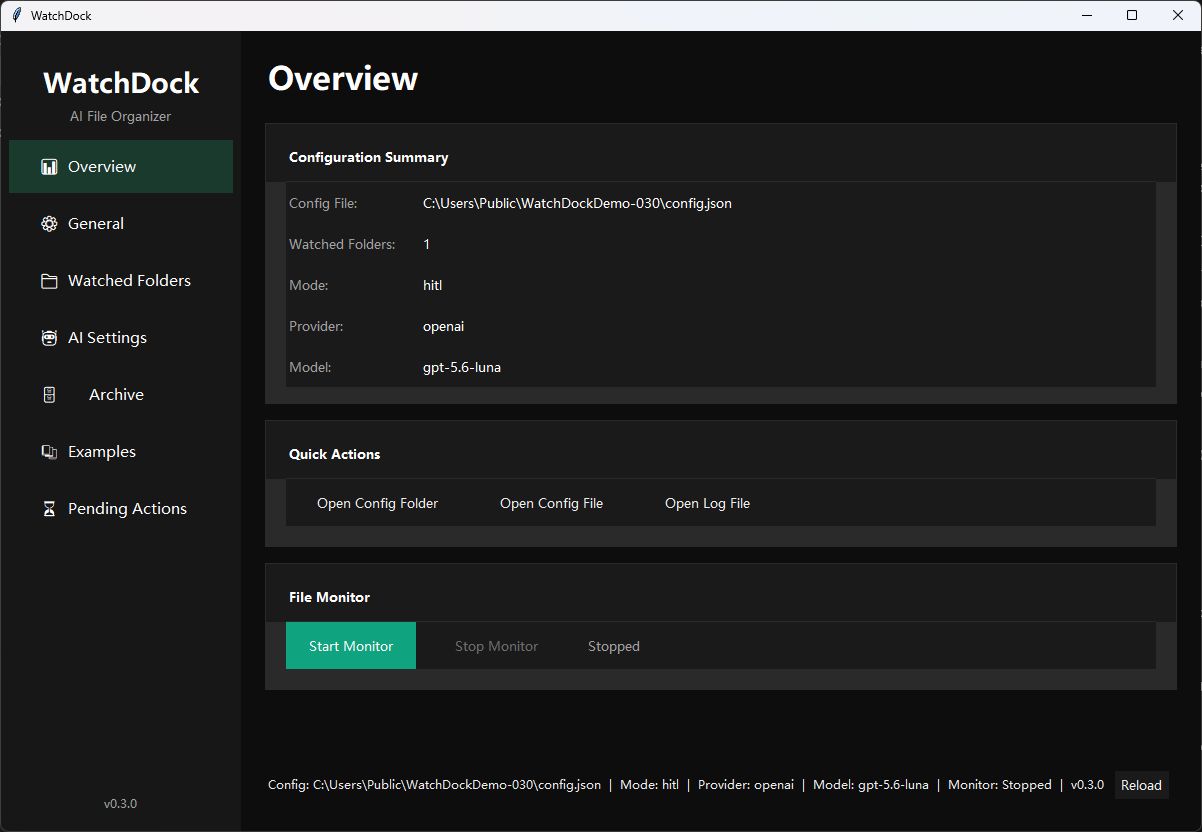
Task: Click the Examples documents icon in sidebar
Action: point(49,452)
